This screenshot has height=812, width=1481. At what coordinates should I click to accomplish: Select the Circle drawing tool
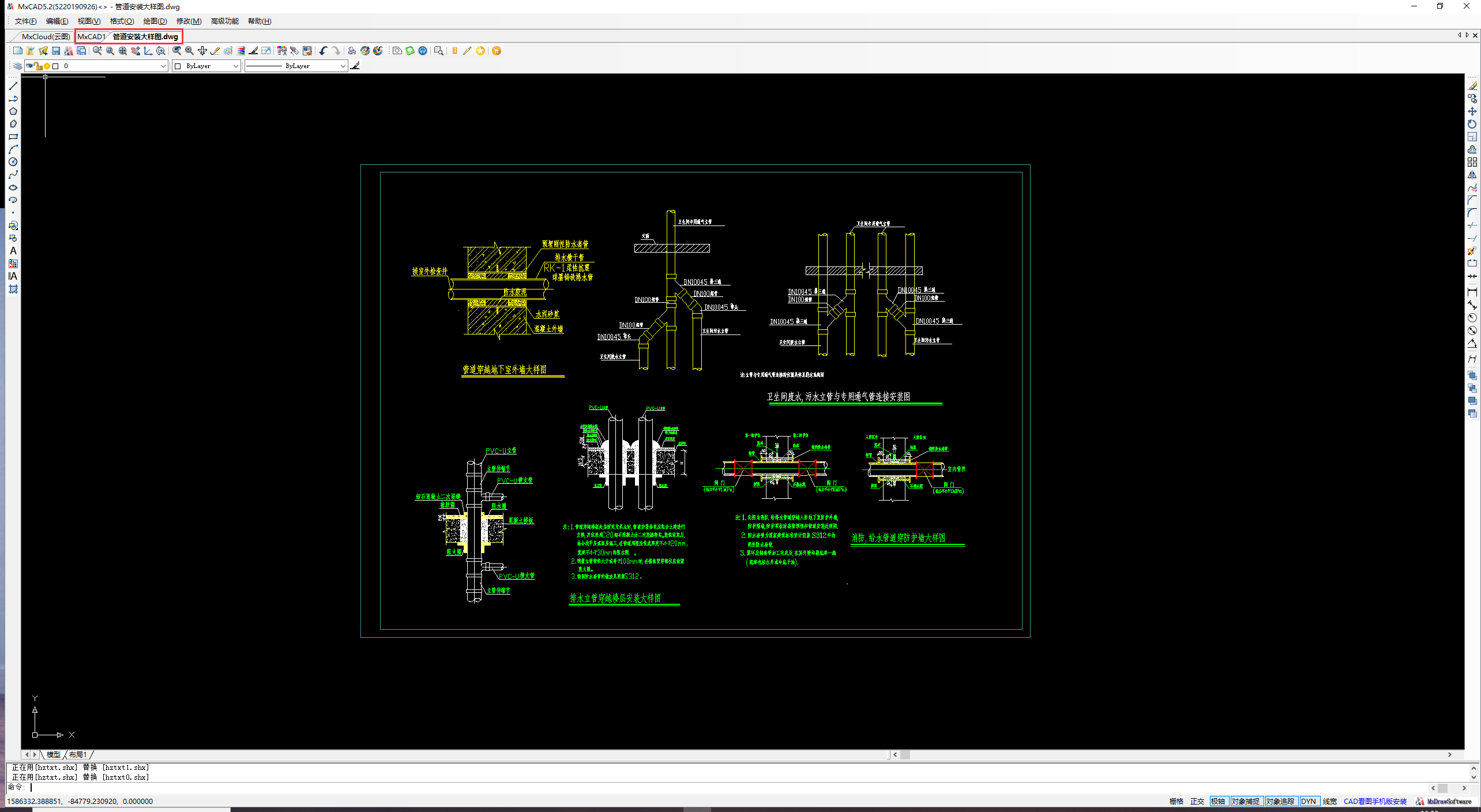[13, 162]
